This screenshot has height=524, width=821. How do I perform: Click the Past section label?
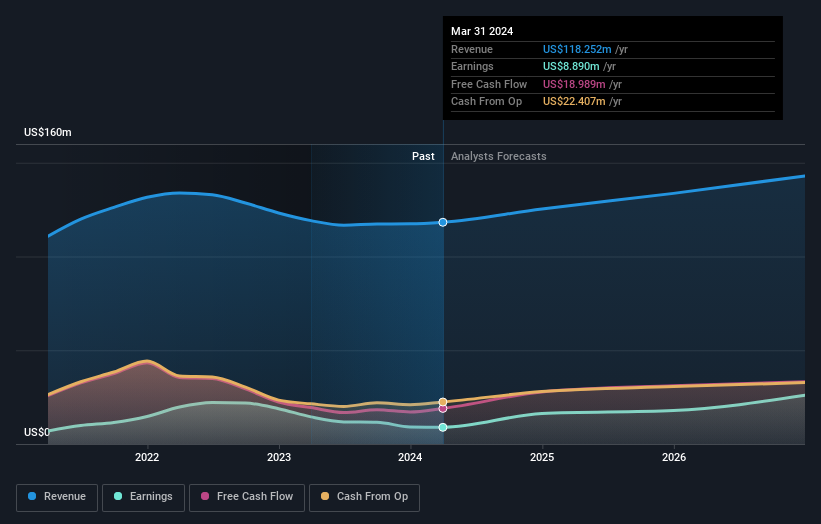(x=423, y=156)
